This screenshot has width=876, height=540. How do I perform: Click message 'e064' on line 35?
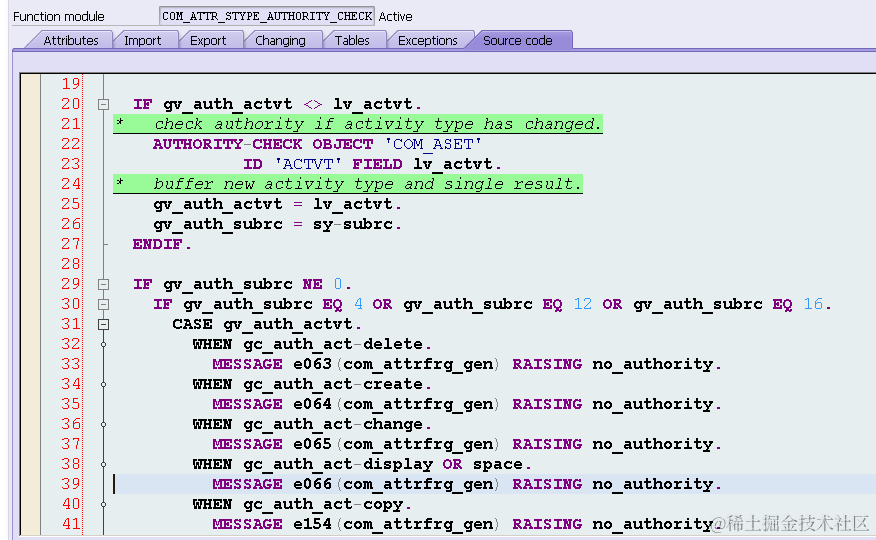313,404
